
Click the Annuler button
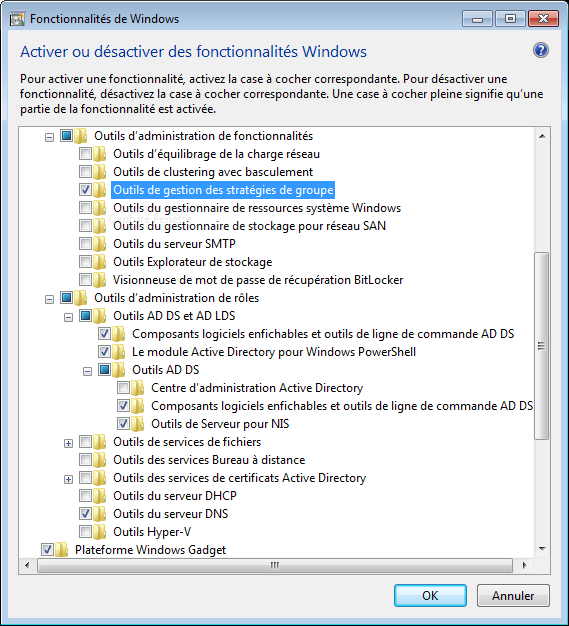click(x=513, y=596)
